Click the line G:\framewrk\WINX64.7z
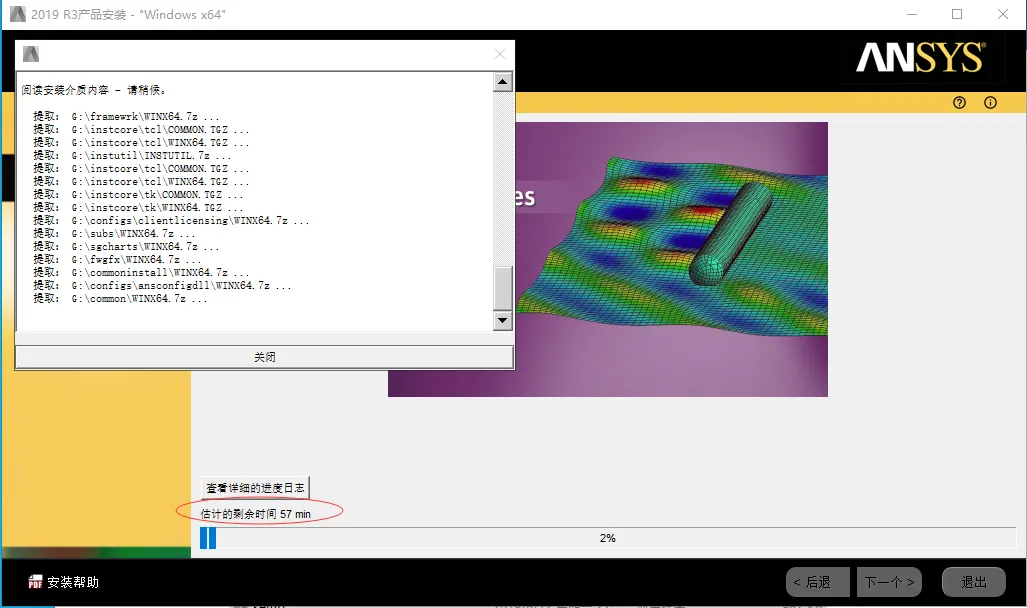The width and height of the screenshot is (1027, 608). [126, 116]
